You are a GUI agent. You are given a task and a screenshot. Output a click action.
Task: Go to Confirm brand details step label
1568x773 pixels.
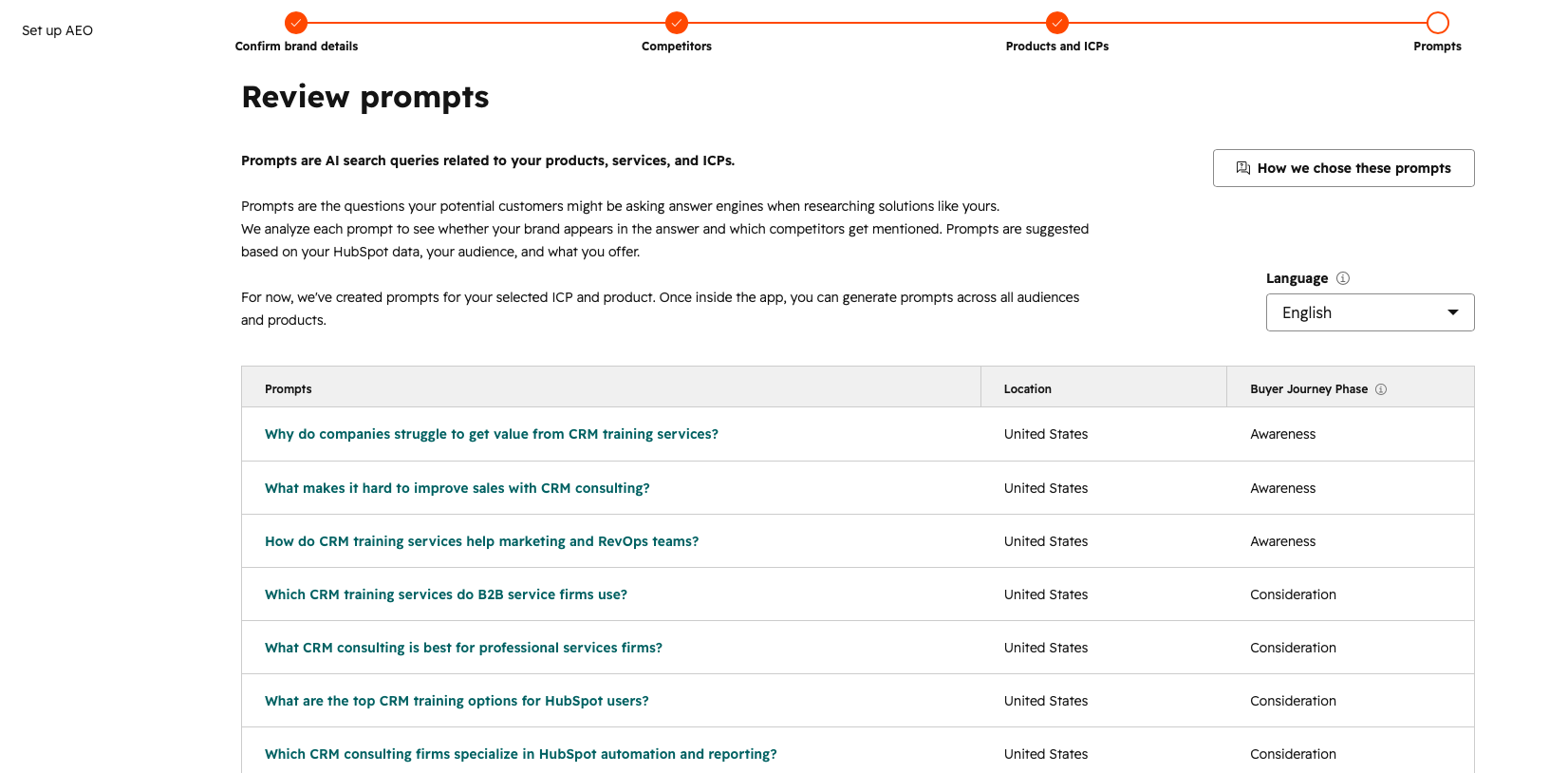click(x=296, y=47)
